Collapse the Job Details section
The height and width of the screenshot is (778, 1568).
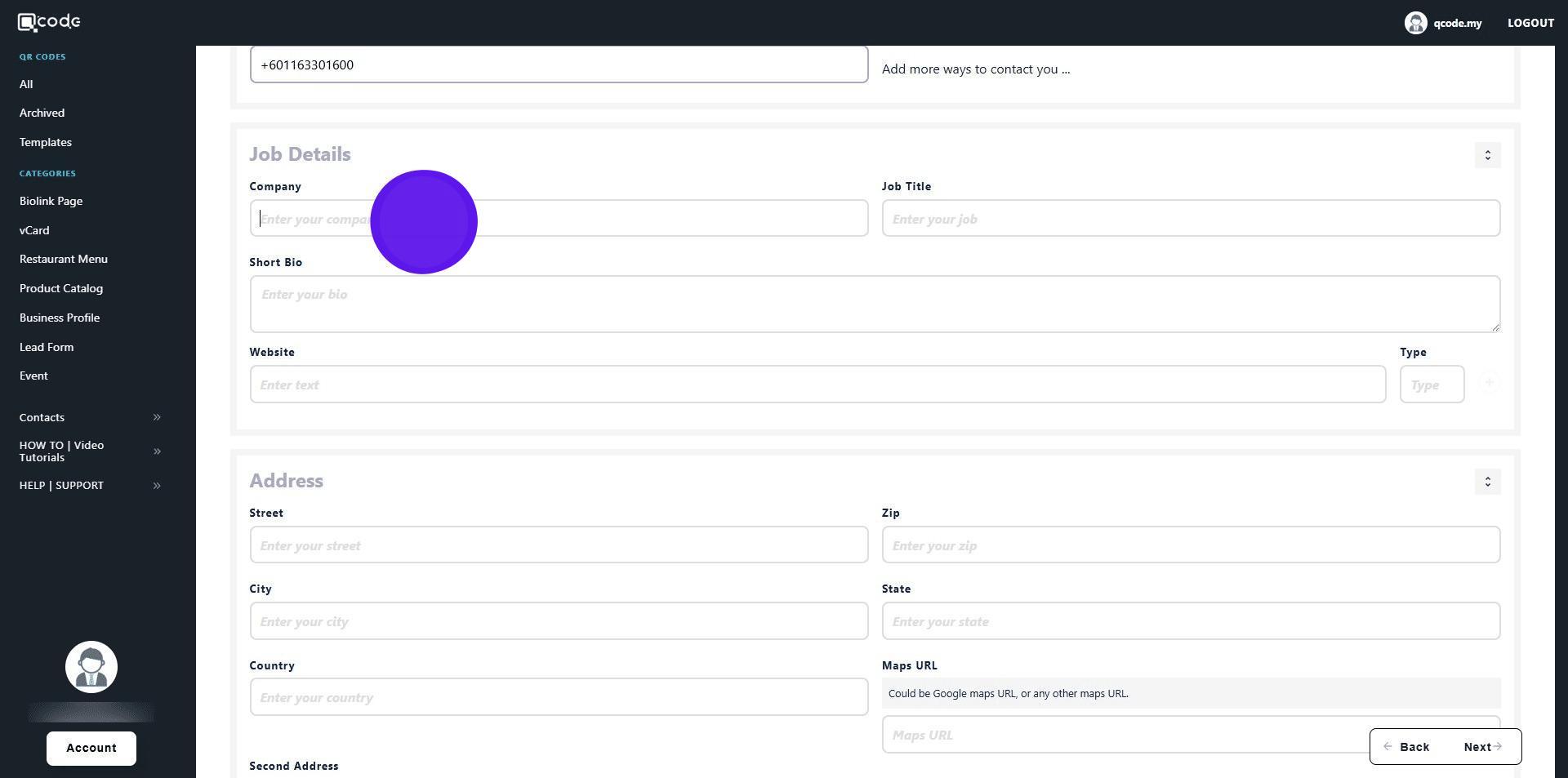coord(1487,155)
